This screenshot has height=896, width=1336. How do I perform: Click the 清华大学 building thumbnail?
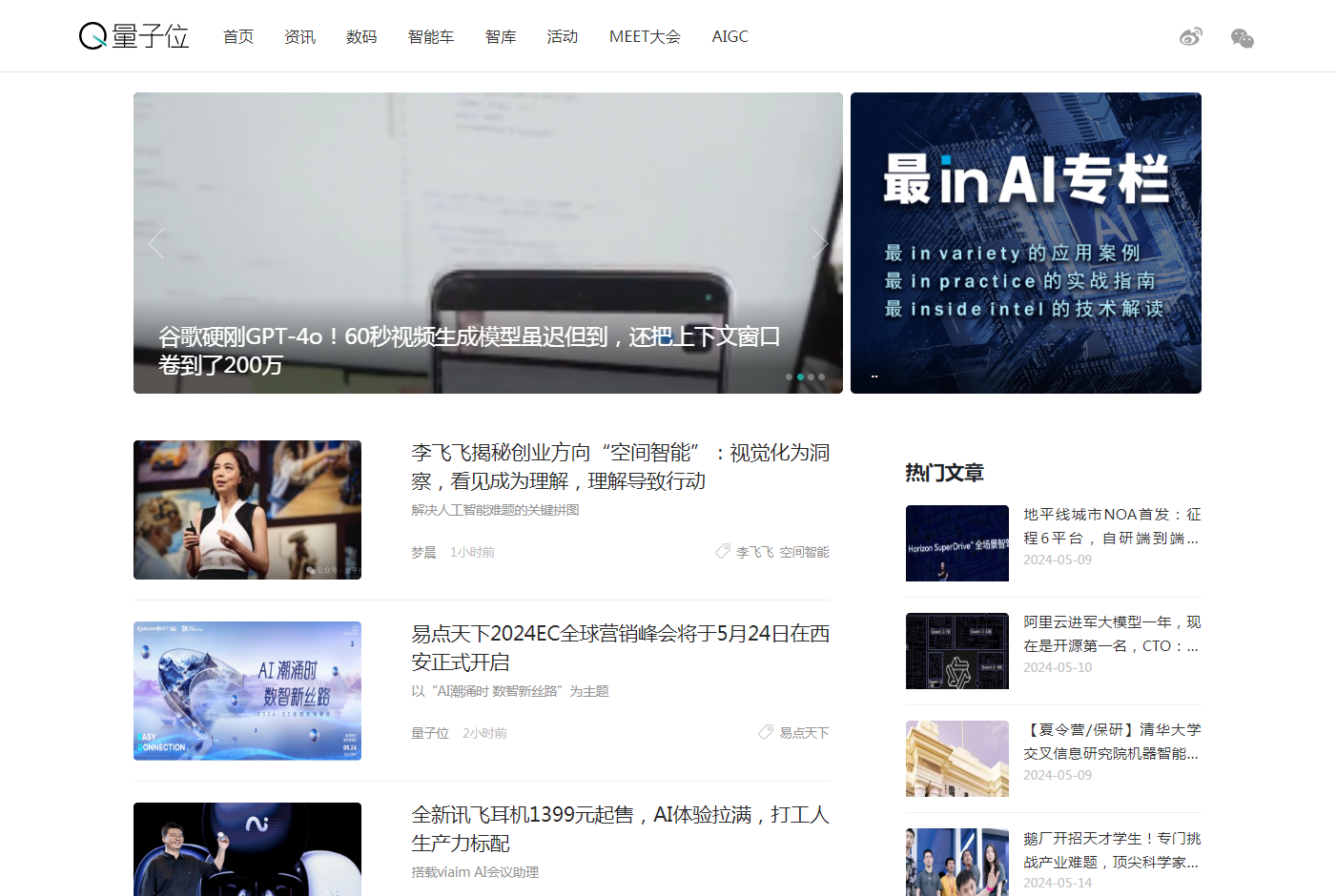(957, 759)
